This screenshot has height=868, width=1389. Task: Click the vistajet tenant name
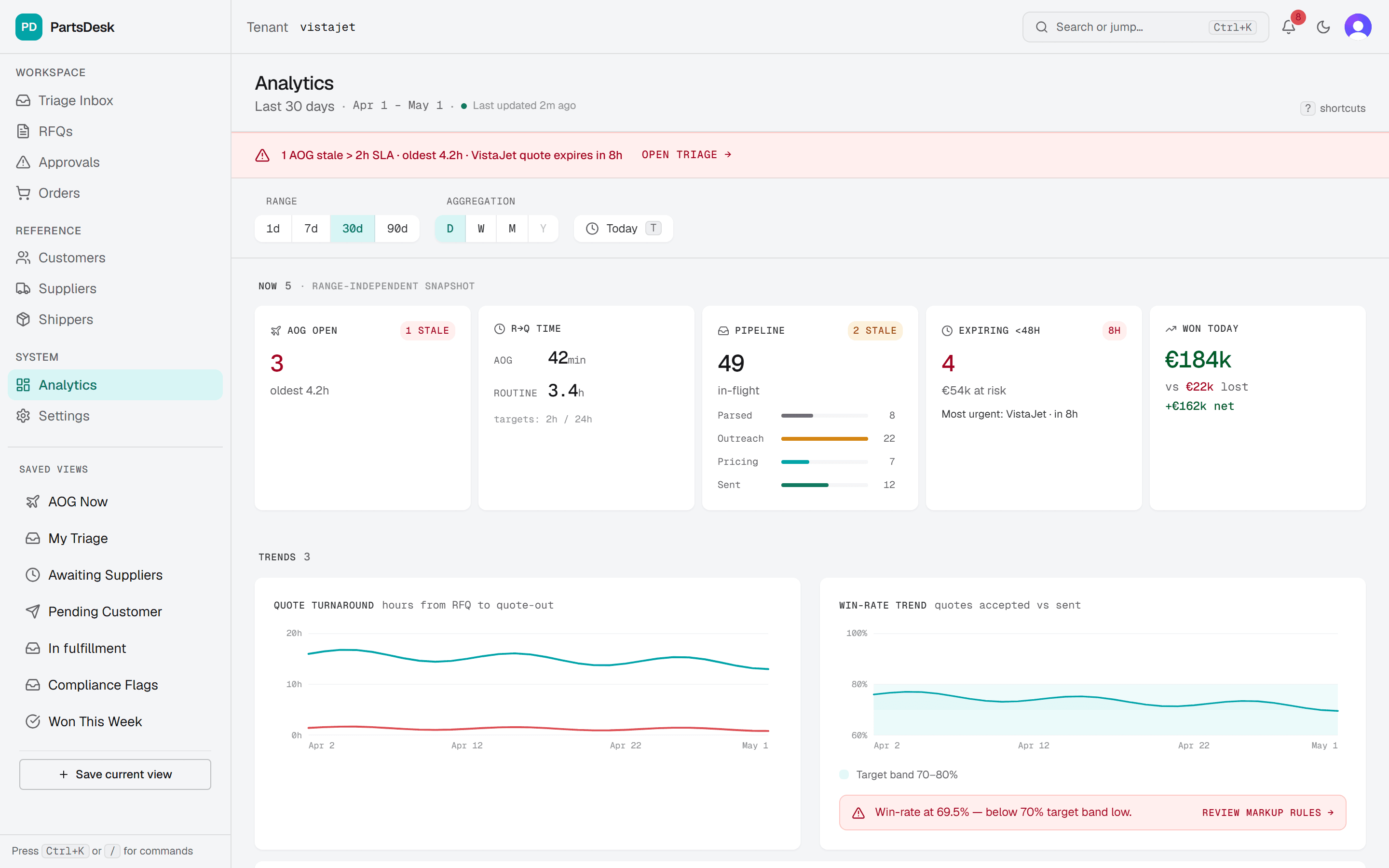[x=328, y=27]
